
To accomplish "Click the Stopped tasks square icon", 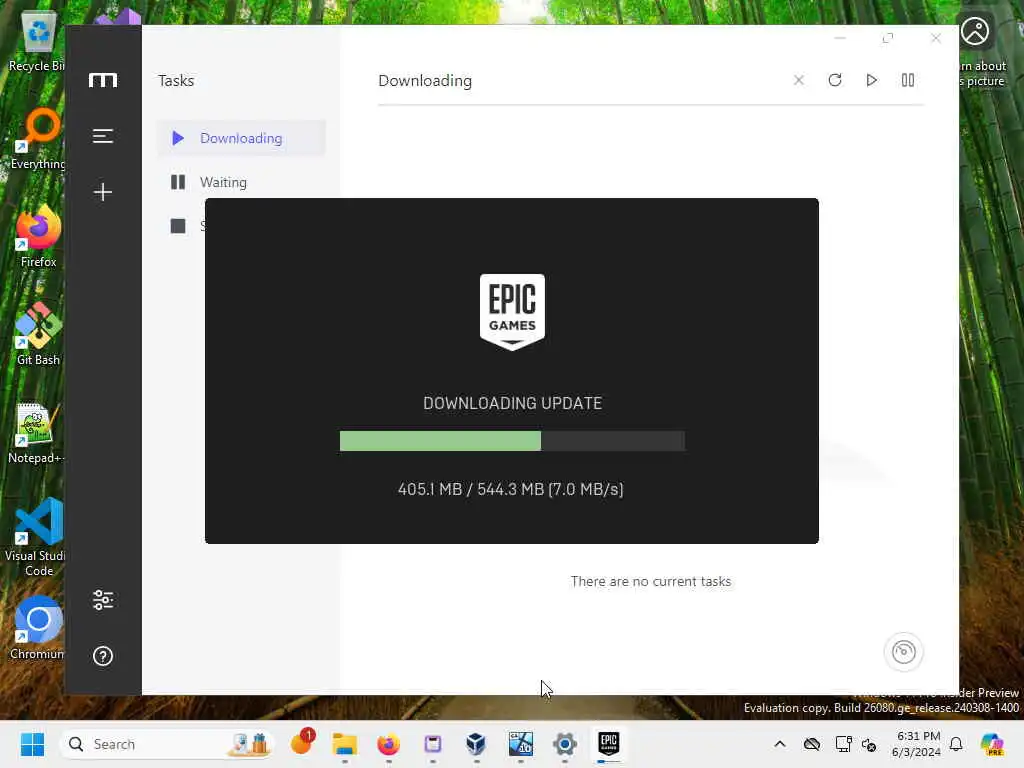I will coord(178,226).
